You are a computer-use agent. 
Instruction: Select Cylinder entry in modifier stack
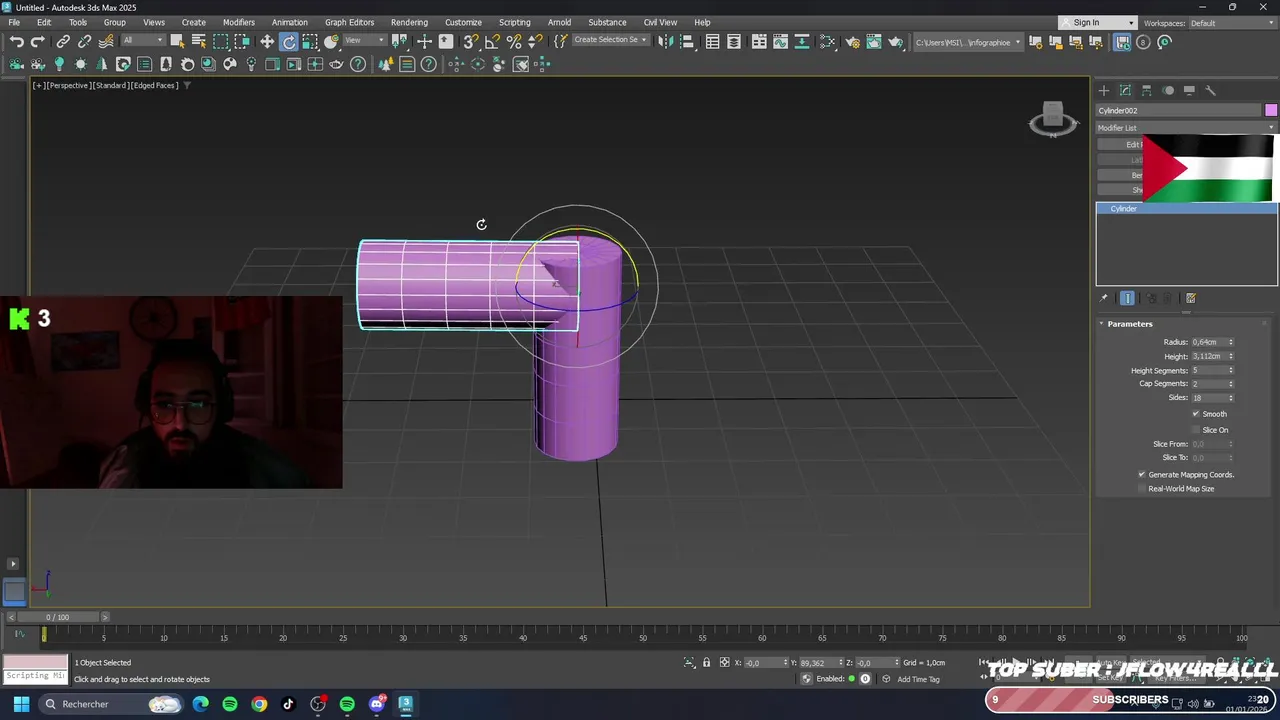pyautogui.click(x=1186, y=208)
